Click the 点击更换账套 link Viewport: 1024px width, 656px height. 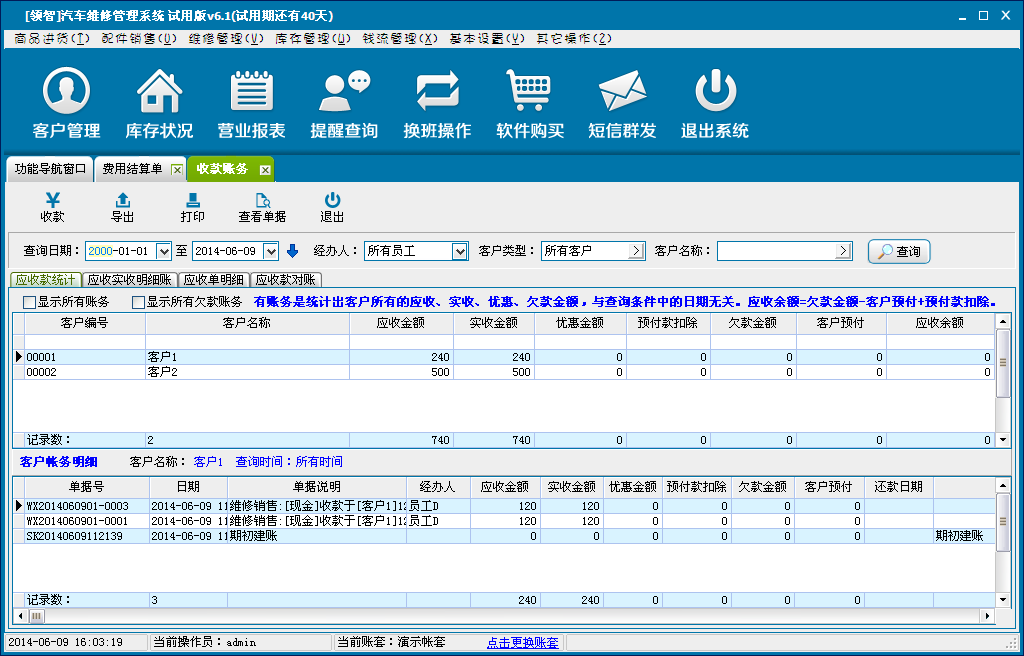(522, 642)
